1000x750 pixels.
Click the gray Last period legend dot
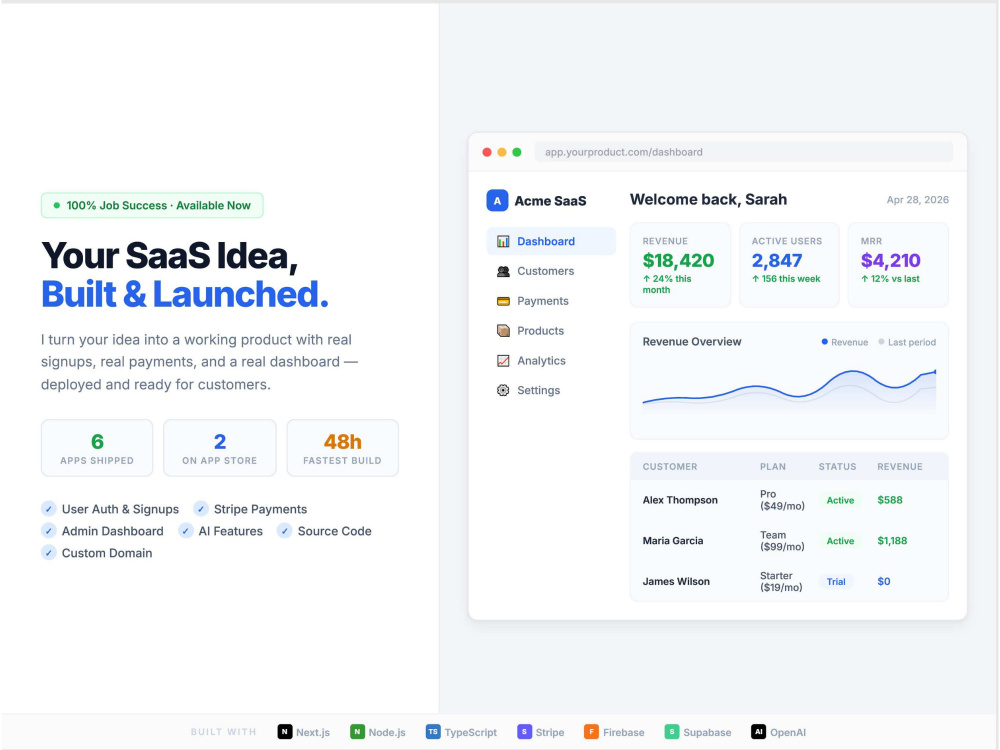[x=881, y=342]
